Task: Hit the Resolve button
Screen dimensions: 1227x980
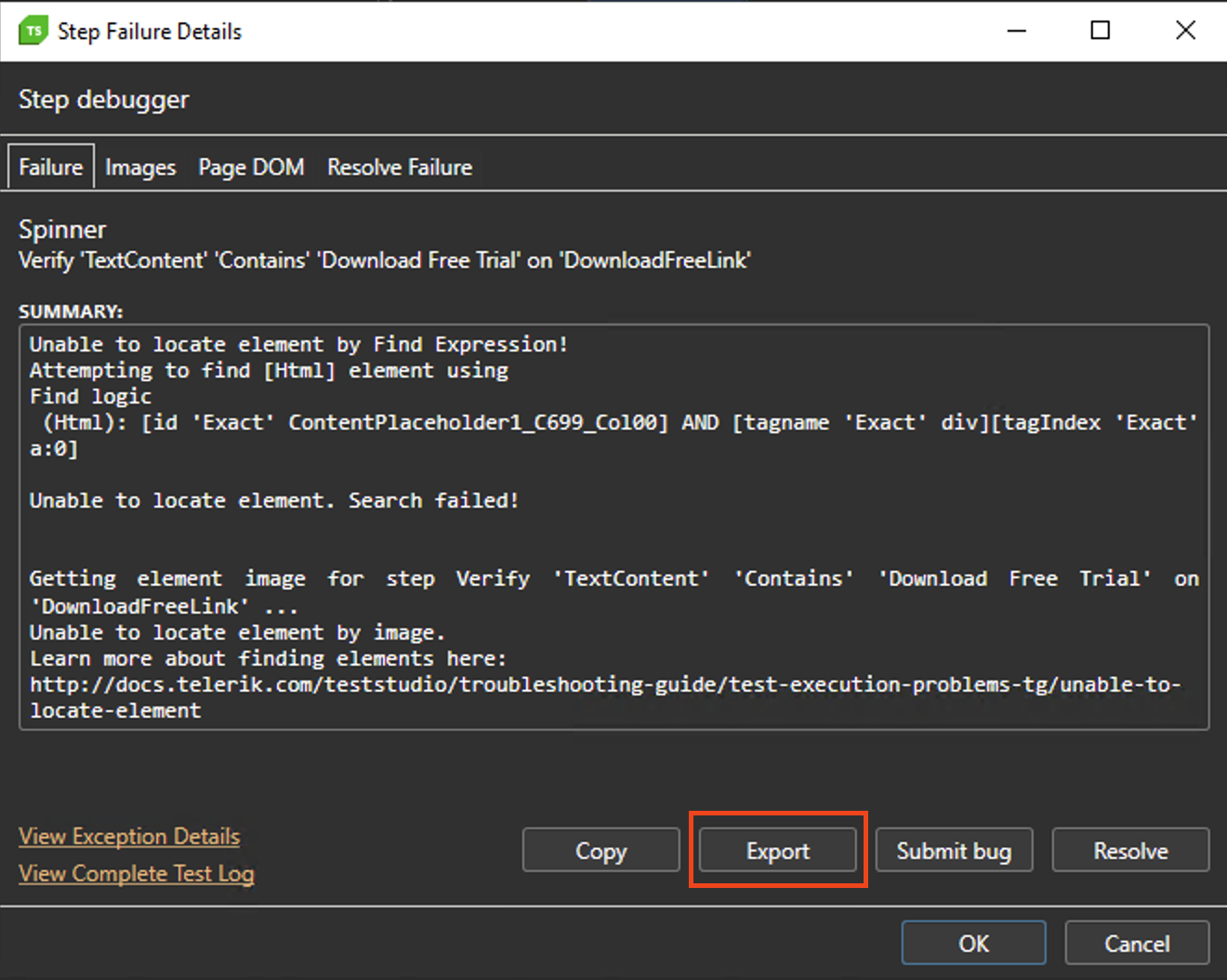Action: point(1130,851)
